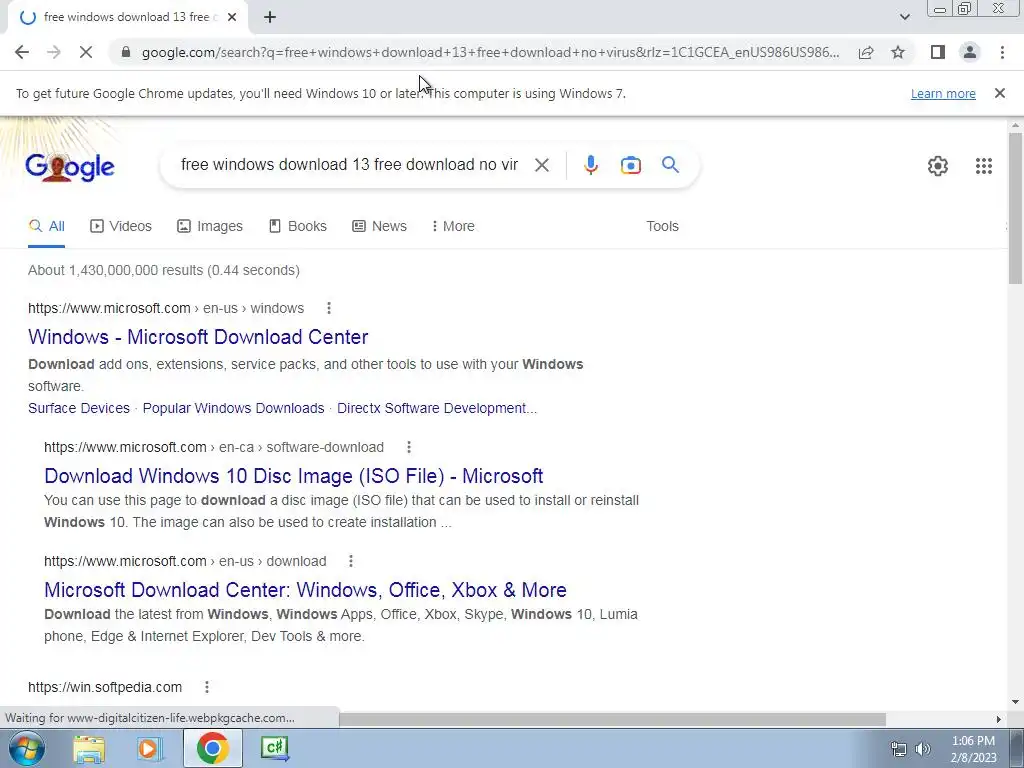
Task: Switch to Videos results tab
Action: 121,226
